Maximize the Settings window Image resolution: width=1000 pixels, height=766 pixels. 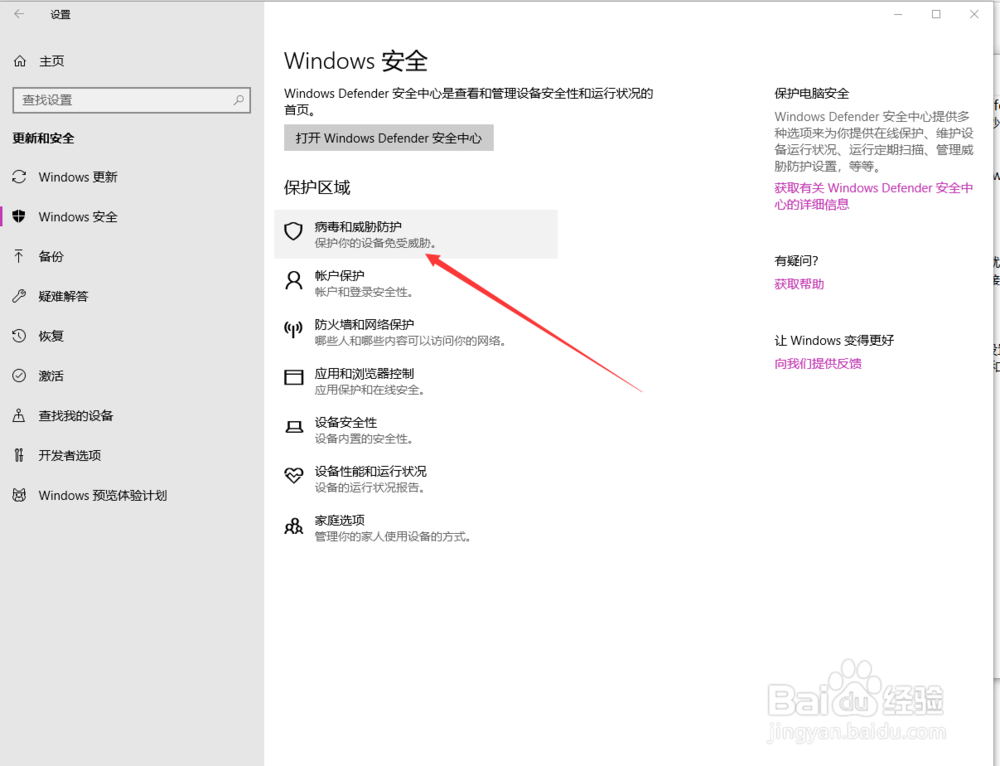[x=936, y=14]
